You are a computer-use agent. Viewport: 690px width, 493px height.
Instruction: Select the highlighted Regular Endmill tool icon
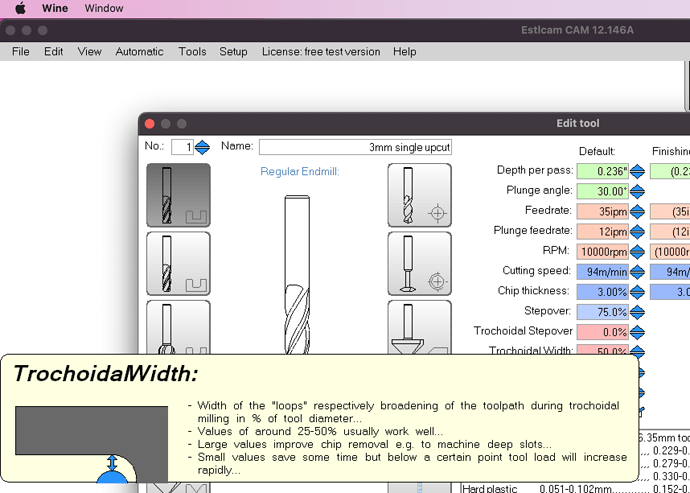click(178, 195)
